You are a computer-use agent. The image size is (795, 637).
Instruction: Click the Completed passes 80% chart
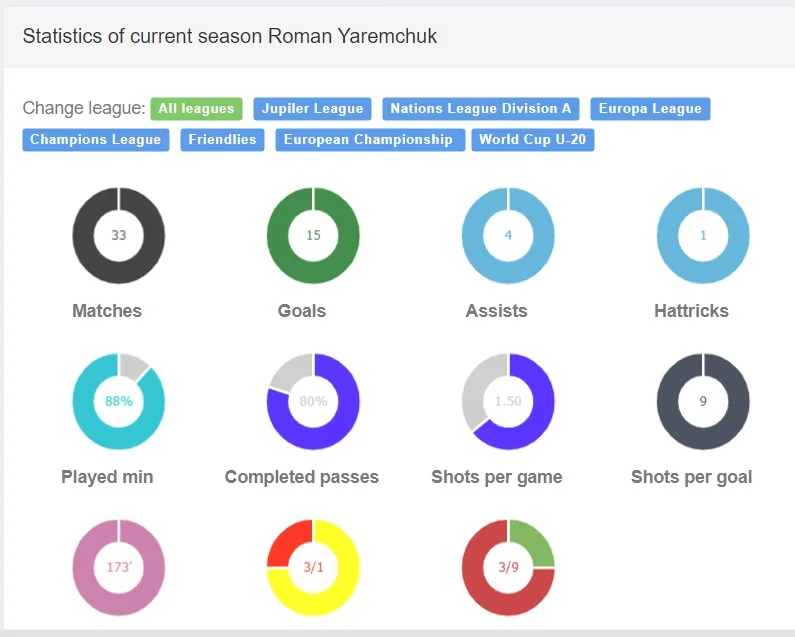tap(313, 402)
